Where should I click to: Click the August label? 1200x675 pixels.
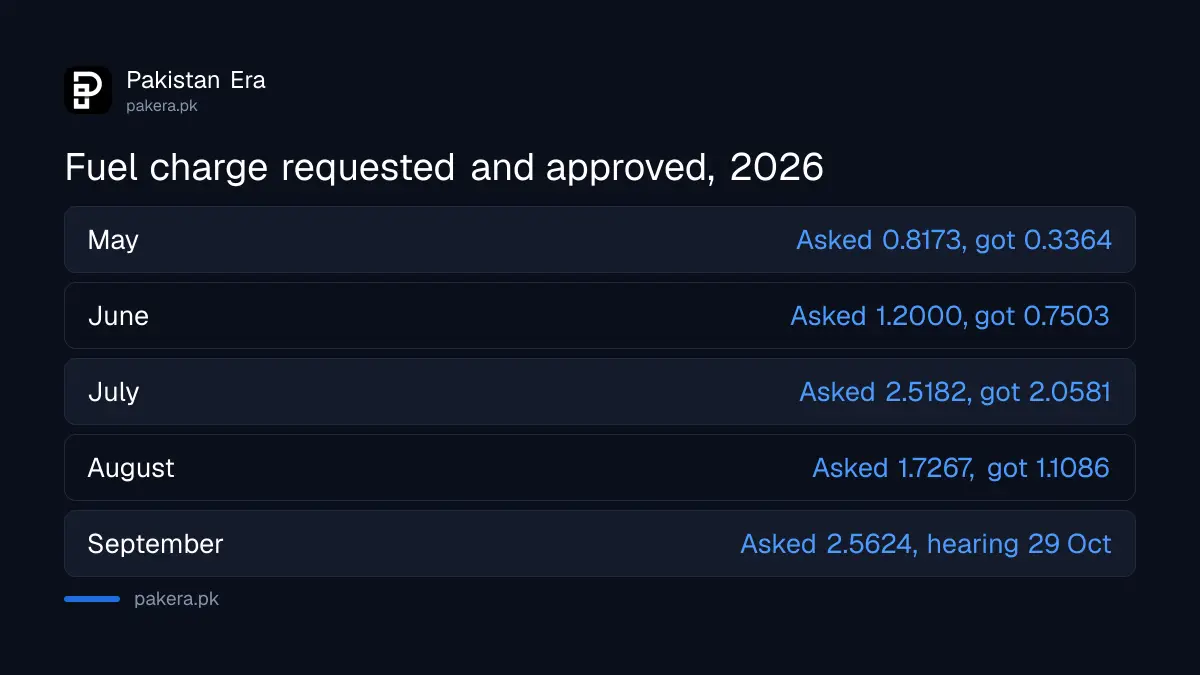coord(131,469)
